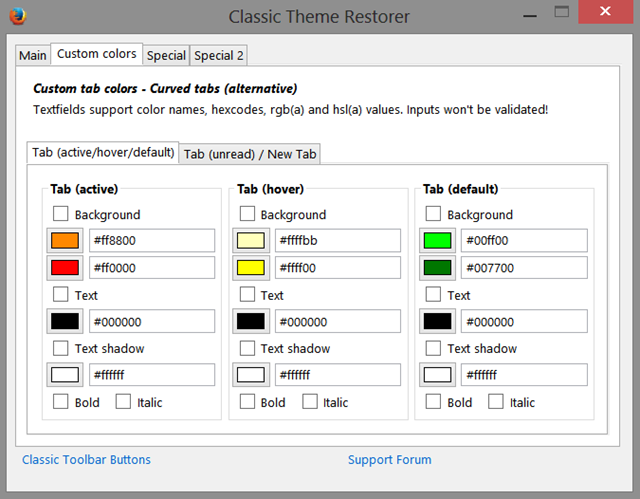Screen dimensions: 640x499
Task: Open the orange color swatch in Tab (active)
Action: pos(66,241)
